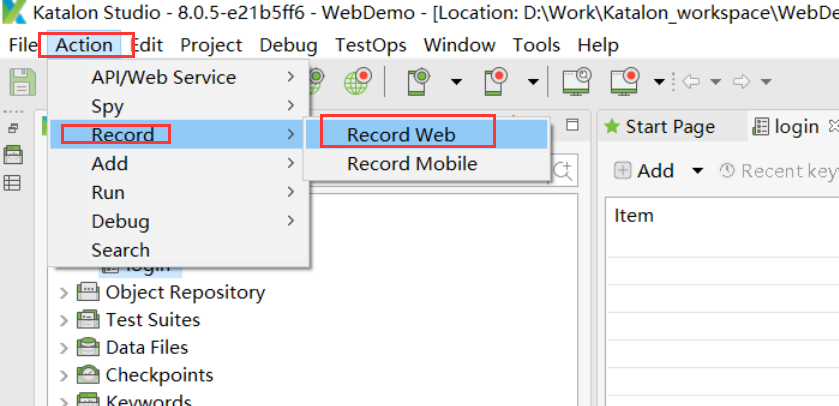Select Record Web from the submenu
The height and width of the screenshot is (406, 839).
pyautogui.click(x=401, y=135)
